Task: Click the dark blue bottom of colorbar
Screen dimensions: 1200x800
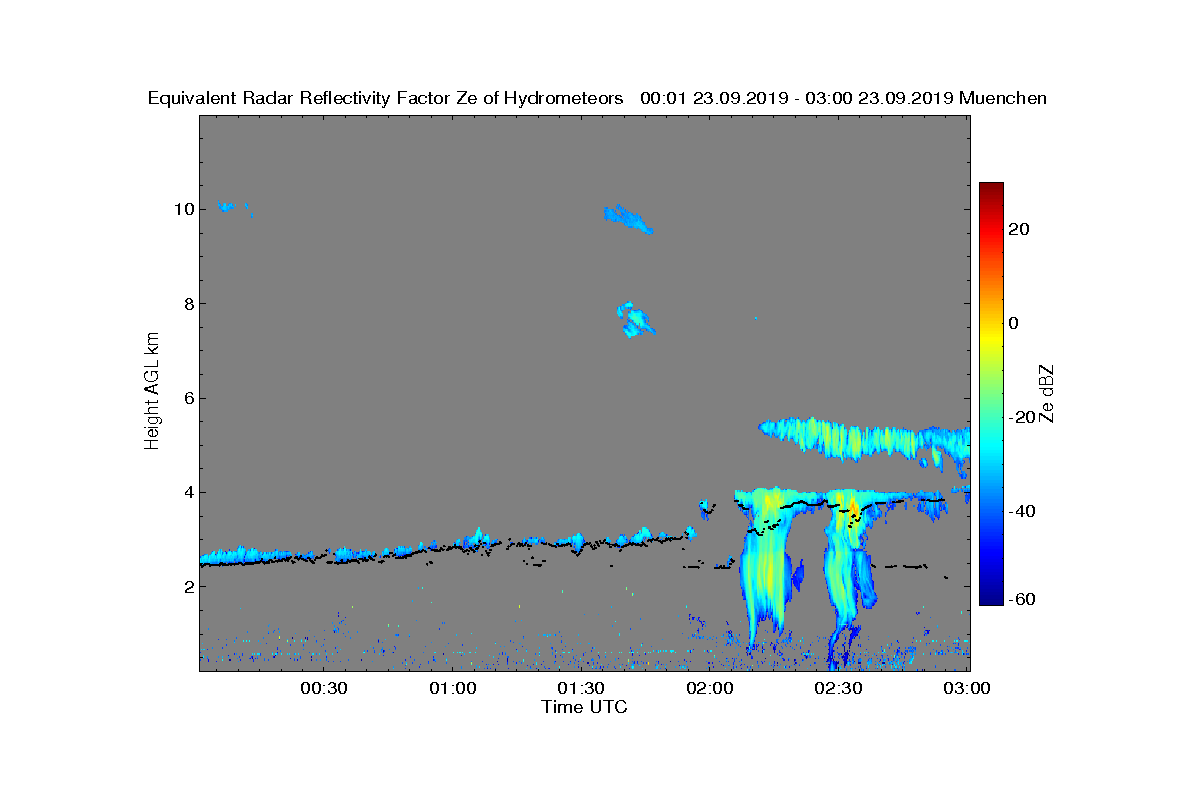Action: 991,598
